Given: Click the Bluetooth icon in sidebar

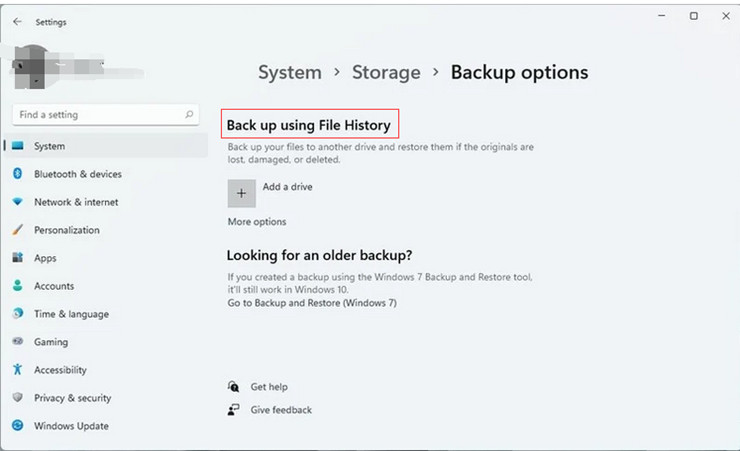Looking at the screenshot, I should click(x=18, y=174).
